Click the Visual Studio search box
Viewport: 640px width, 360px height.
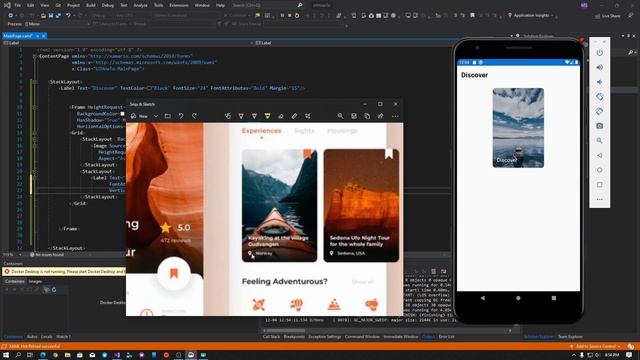tap(267, 5)
